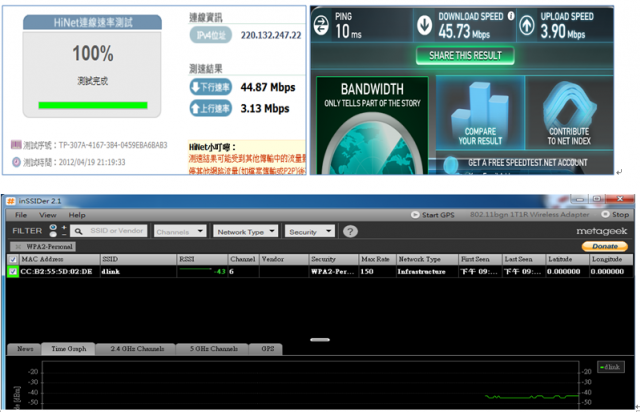640x412 pixels.
Task: Click the download speed arrow icon
Action: coord(424,25)
